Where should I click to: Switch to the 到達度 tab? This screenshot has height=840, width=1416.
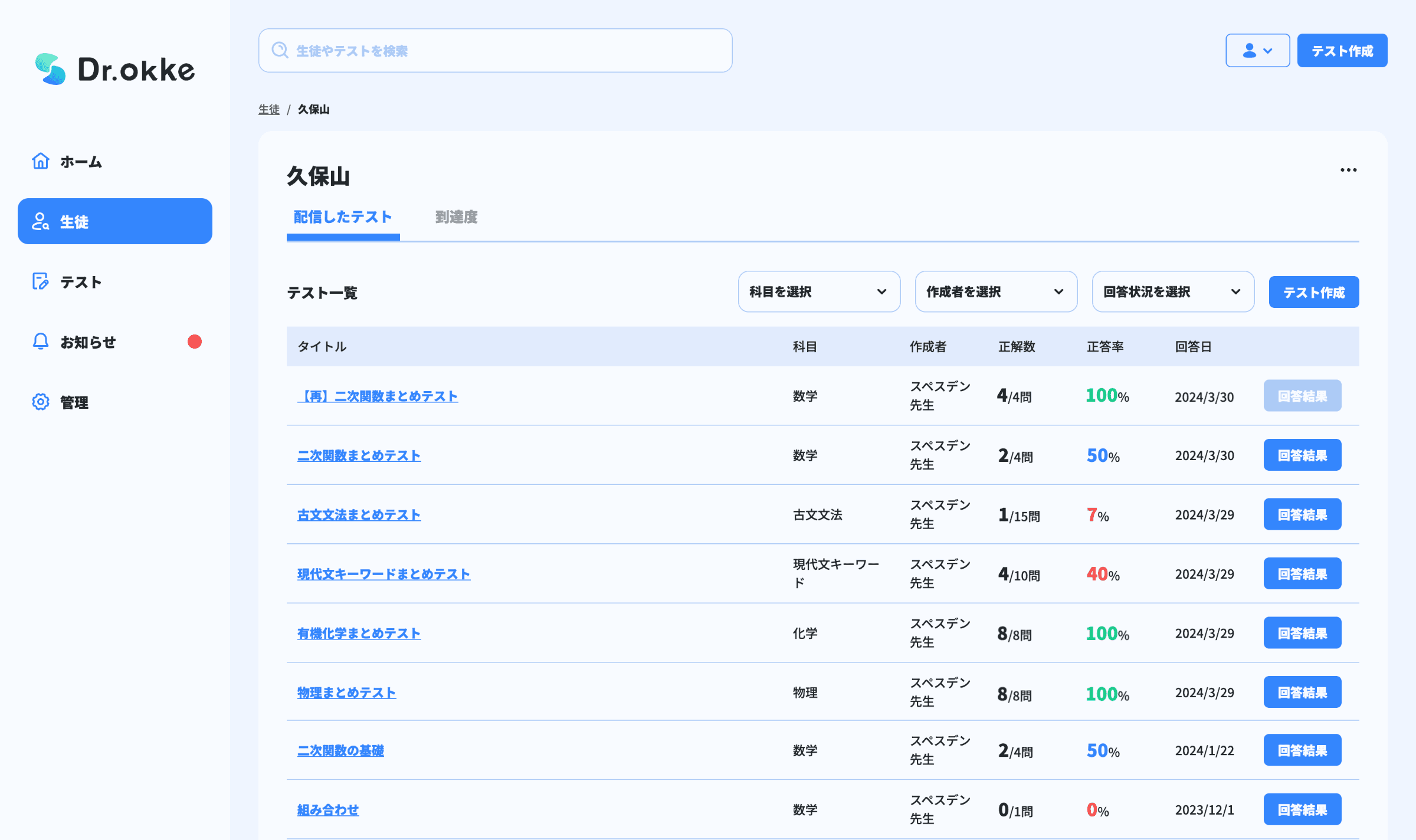click(x=456, y=217)
